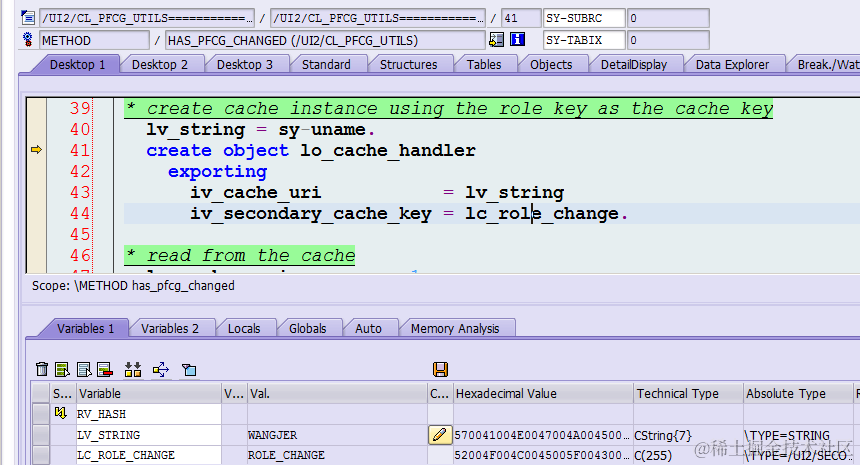Click the LV_STRING variable name cell
The height and width of the screenshot is (465, 860).
pos(149,435)
